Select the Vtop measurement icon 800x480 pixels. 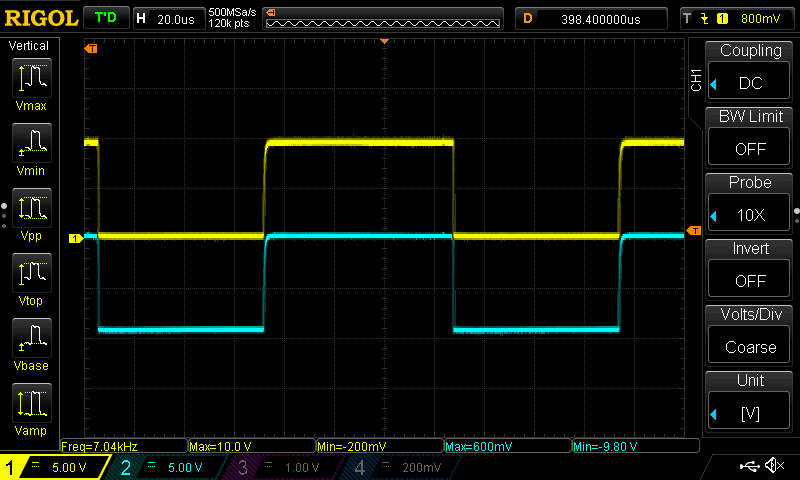tap(32, 273)
